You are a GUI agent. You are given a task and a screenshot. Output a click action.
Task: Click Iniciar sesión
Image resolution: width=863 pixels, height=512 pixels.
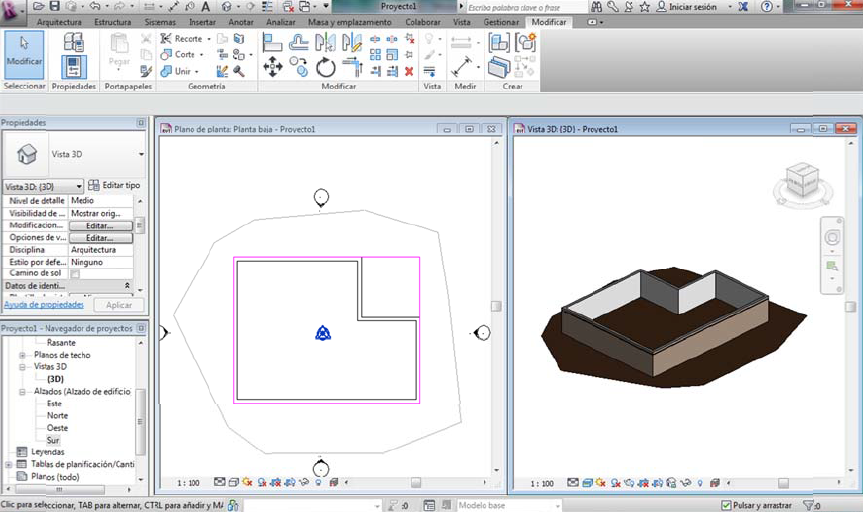[x=692, y=7]
